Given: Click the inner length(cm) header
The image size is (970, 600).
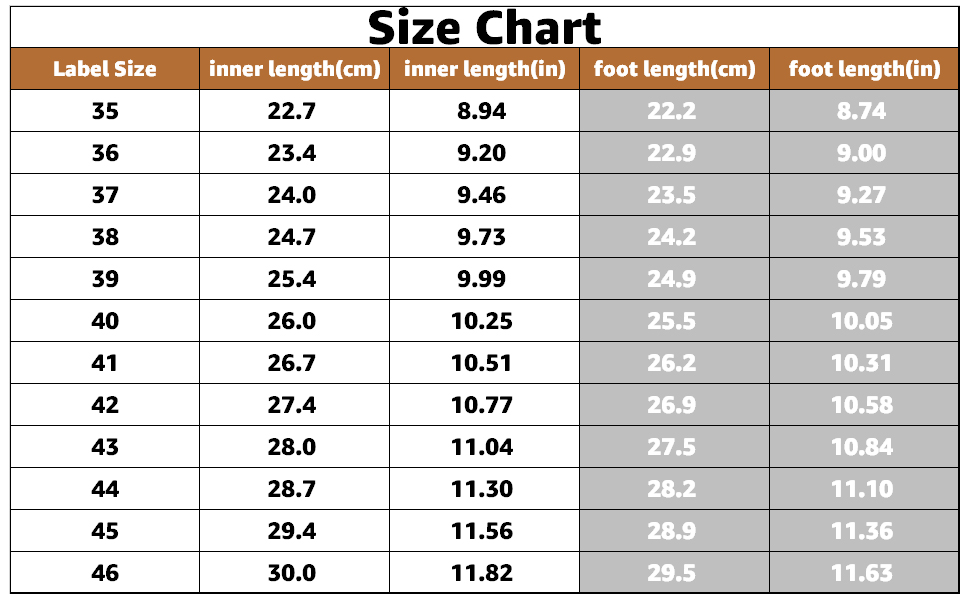Looking at the screenshot, I should click(x=294, y=69).
